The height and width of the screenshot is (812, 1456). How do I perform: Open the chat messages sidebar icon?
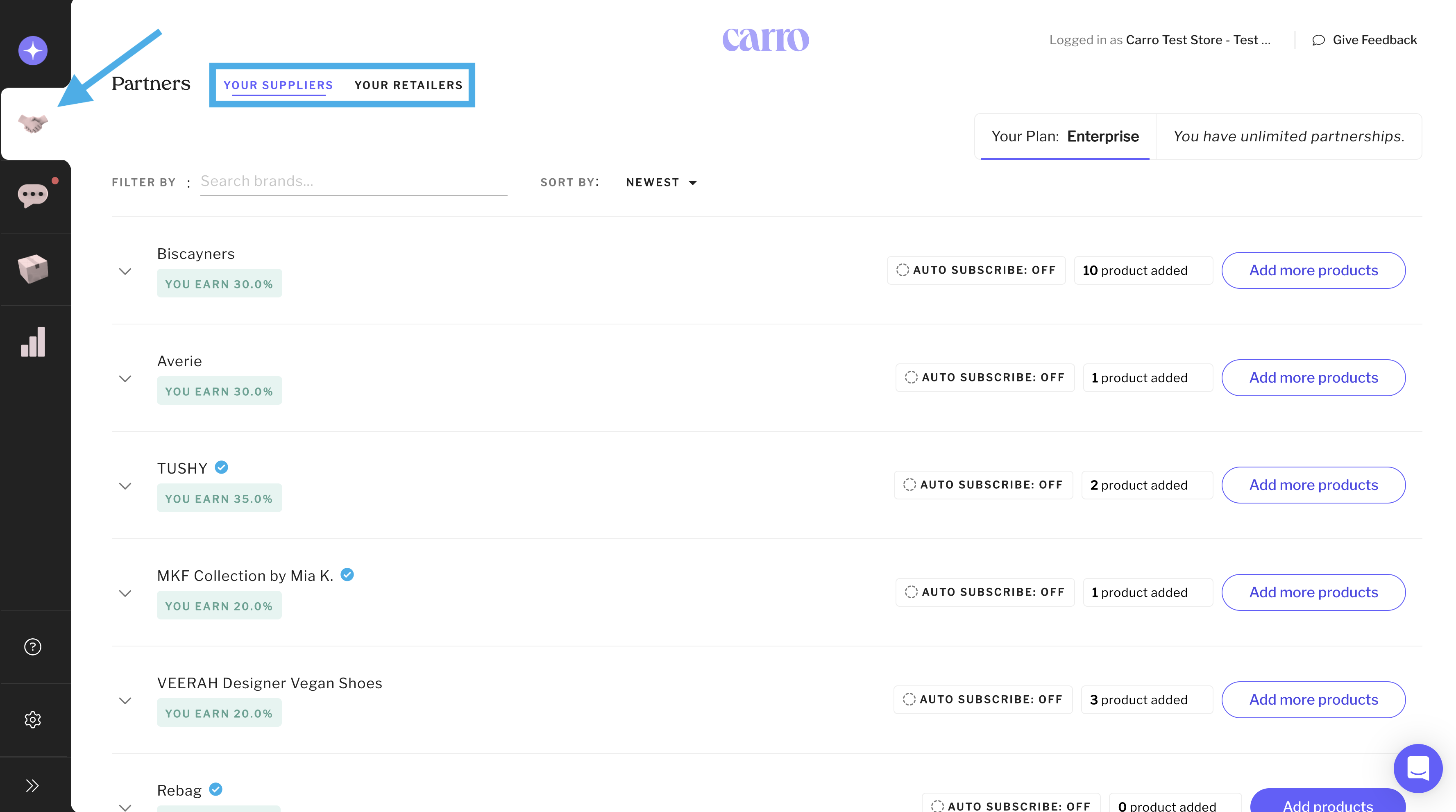tap(33, 195)
